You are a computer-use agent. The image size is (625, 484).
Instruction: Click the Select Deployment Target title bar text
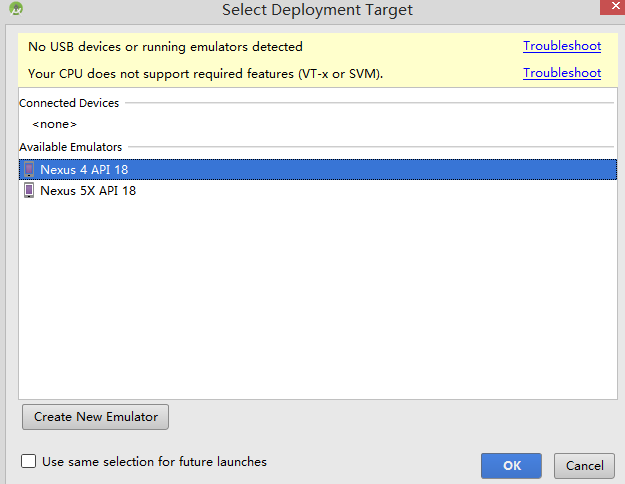pos(317,10)
